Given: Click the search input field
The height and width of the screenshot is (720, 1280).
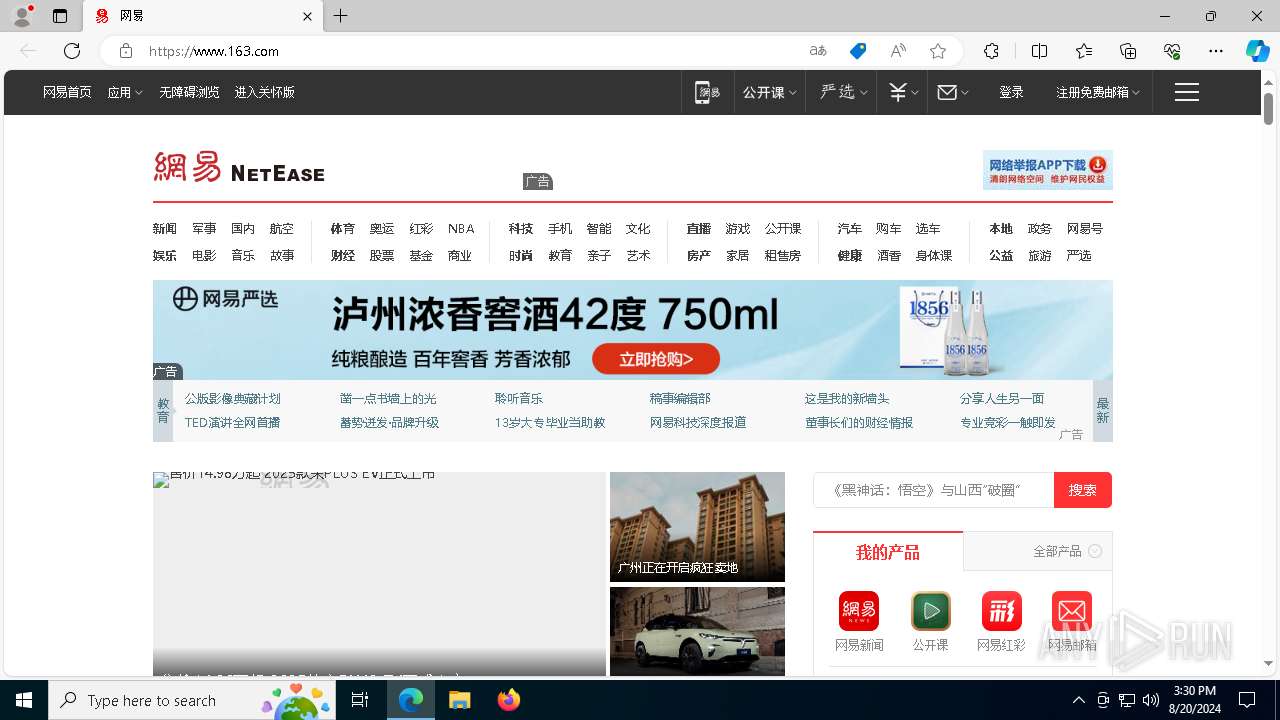Looking at the screenshot, I should (x=934, y=490).
